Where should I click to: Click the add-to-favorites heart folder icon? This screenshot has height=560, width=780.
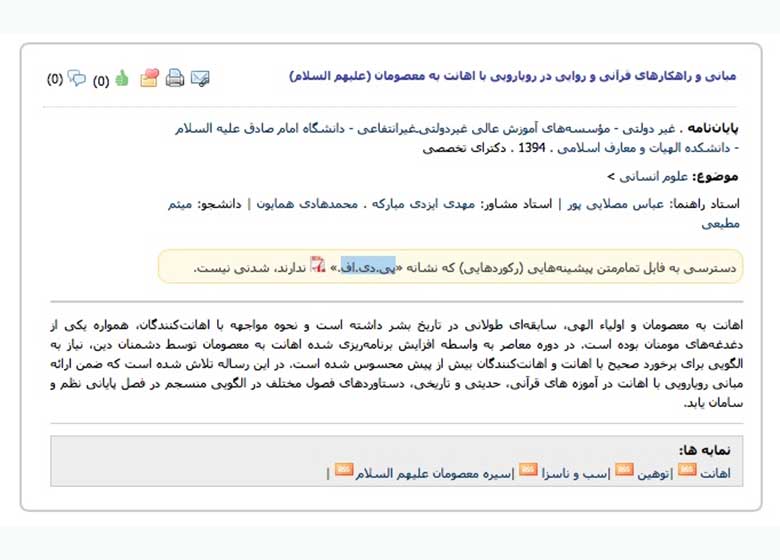coord(149,78)
